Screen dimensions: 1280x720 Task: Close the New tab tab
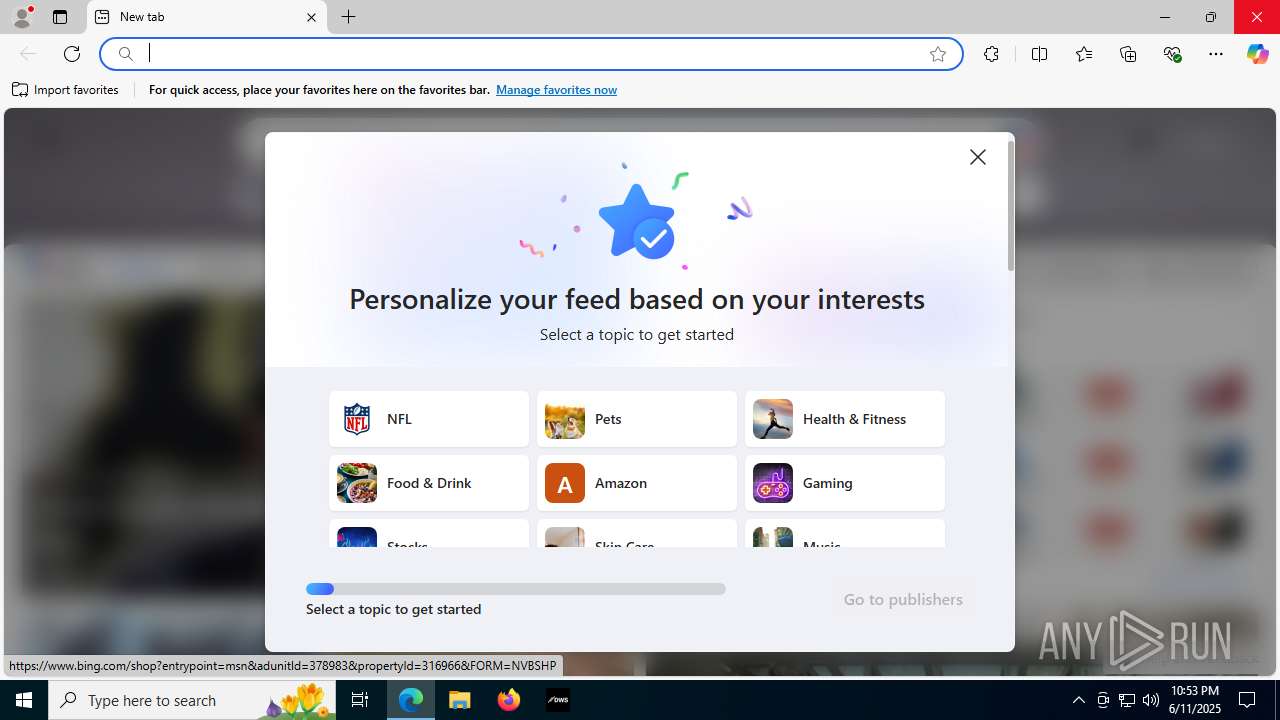311,17
